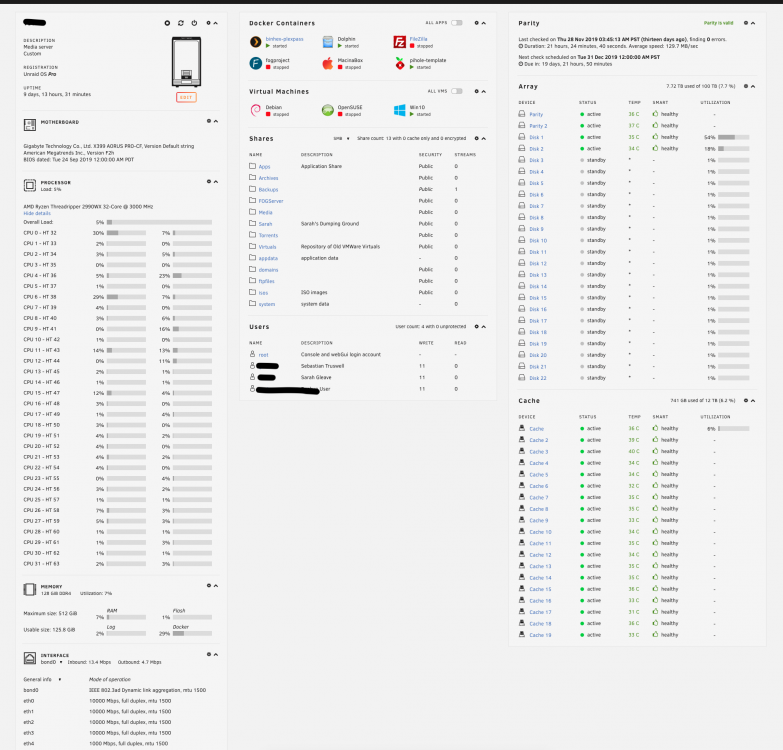Click the Dolphin container icon

[328, 42]
